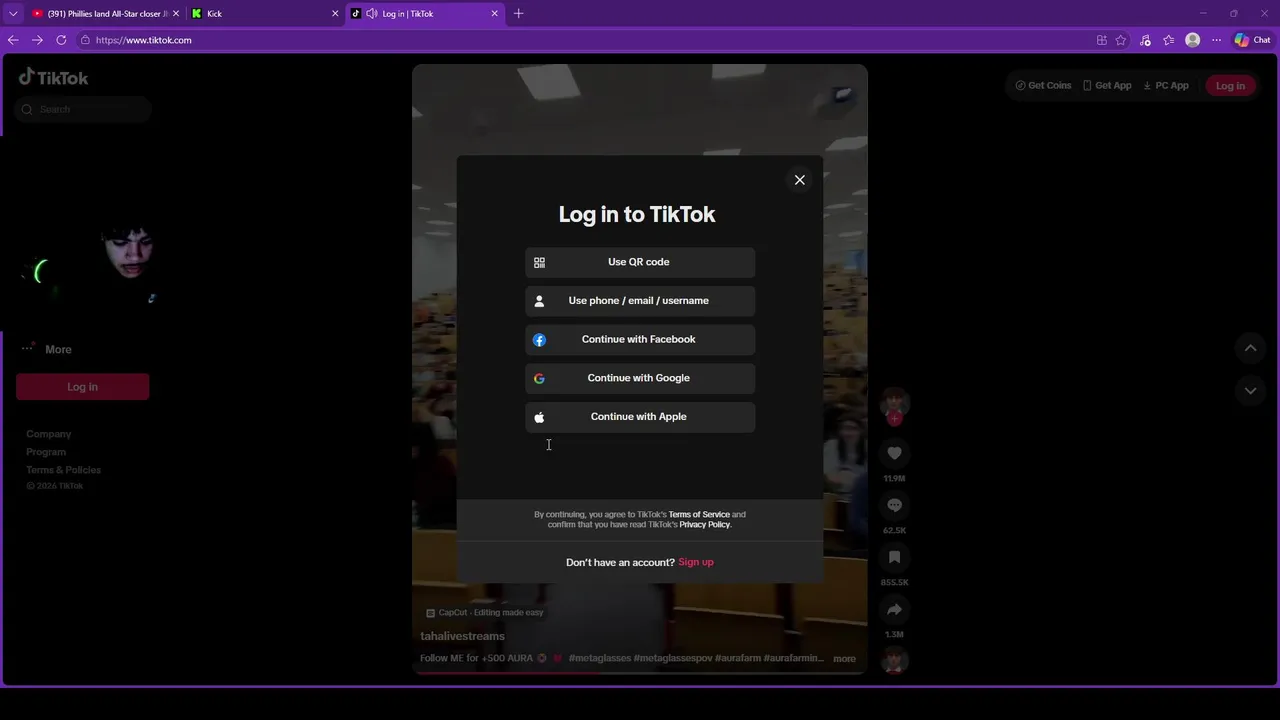Expand the Program footer section
Viewport: 1280px width, 720px height.
46,452
